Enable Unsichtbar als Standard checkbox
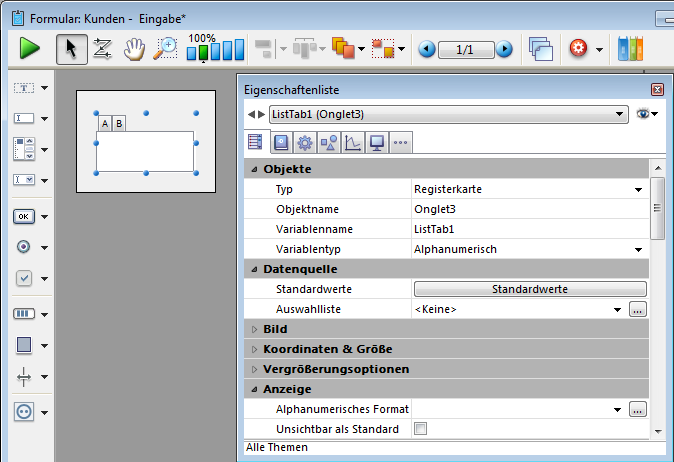 pyautogui.click(x=420, y=429)
